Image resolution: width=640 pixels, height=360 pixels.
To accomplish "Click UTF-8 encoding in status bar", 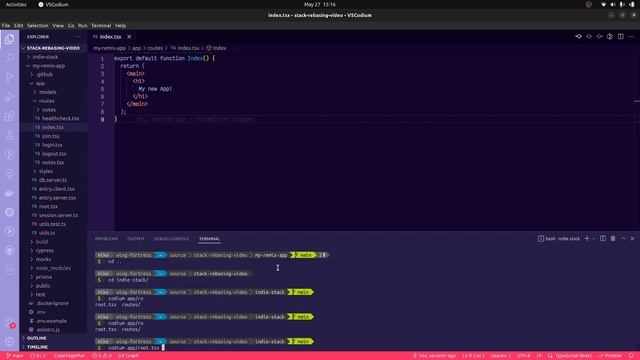I will click(523, 356).
